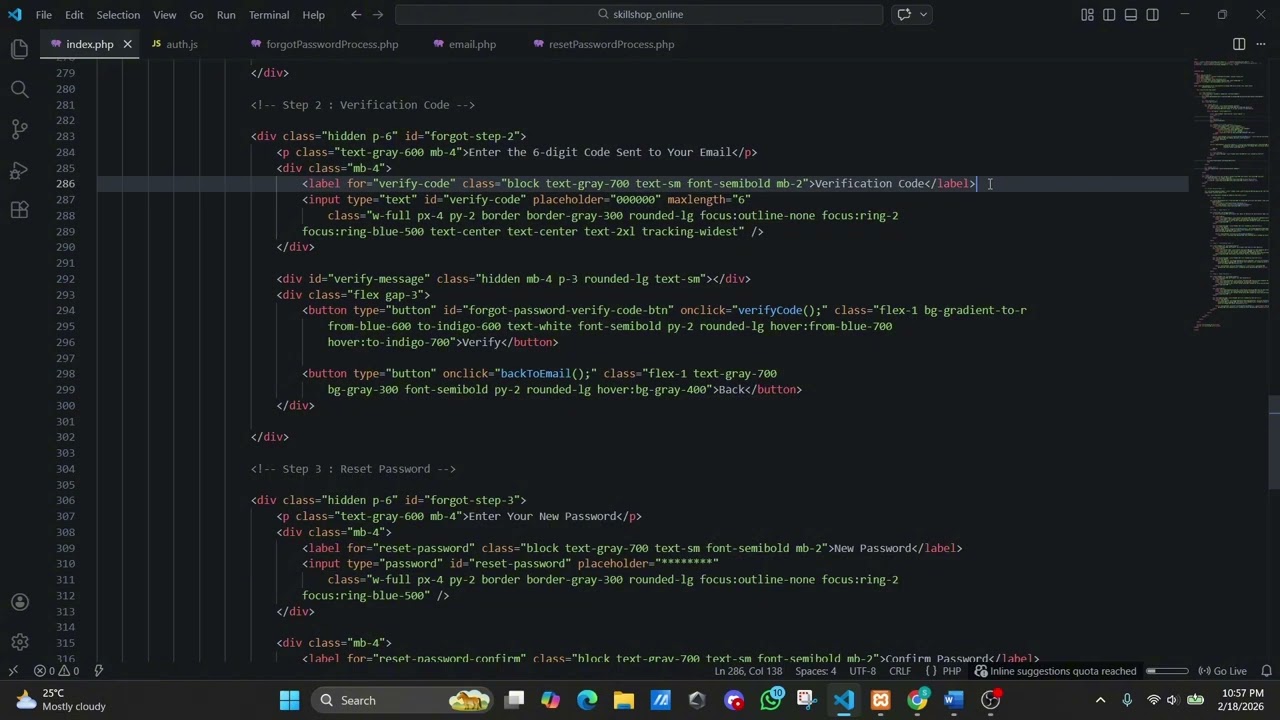Switch to the forgotPasswordProcess.php tab
This screenshot has width=1280, height=720.
(x=332, y=44)
